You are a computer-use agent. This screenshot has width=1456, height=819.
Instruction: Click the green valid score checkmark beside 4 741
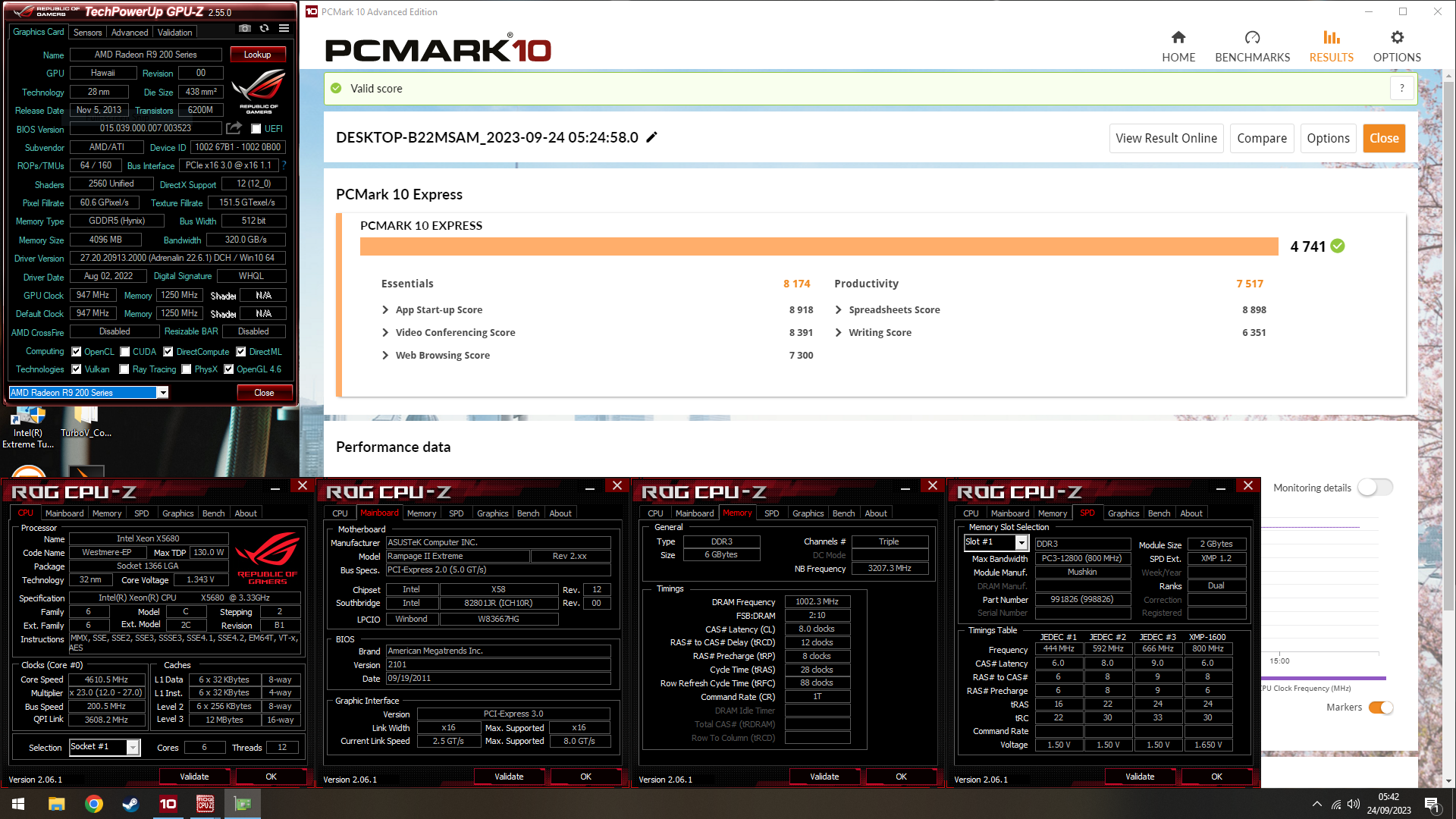click(1338, 246)
